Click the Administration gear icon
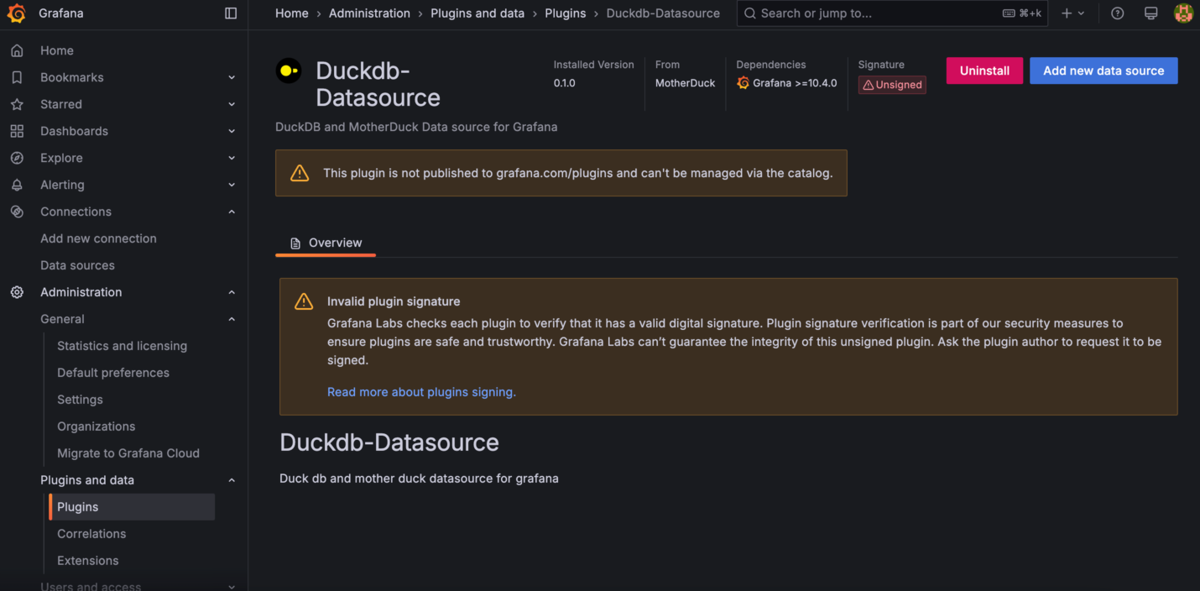Screen dimensions: 1200x591 (17, 292)
